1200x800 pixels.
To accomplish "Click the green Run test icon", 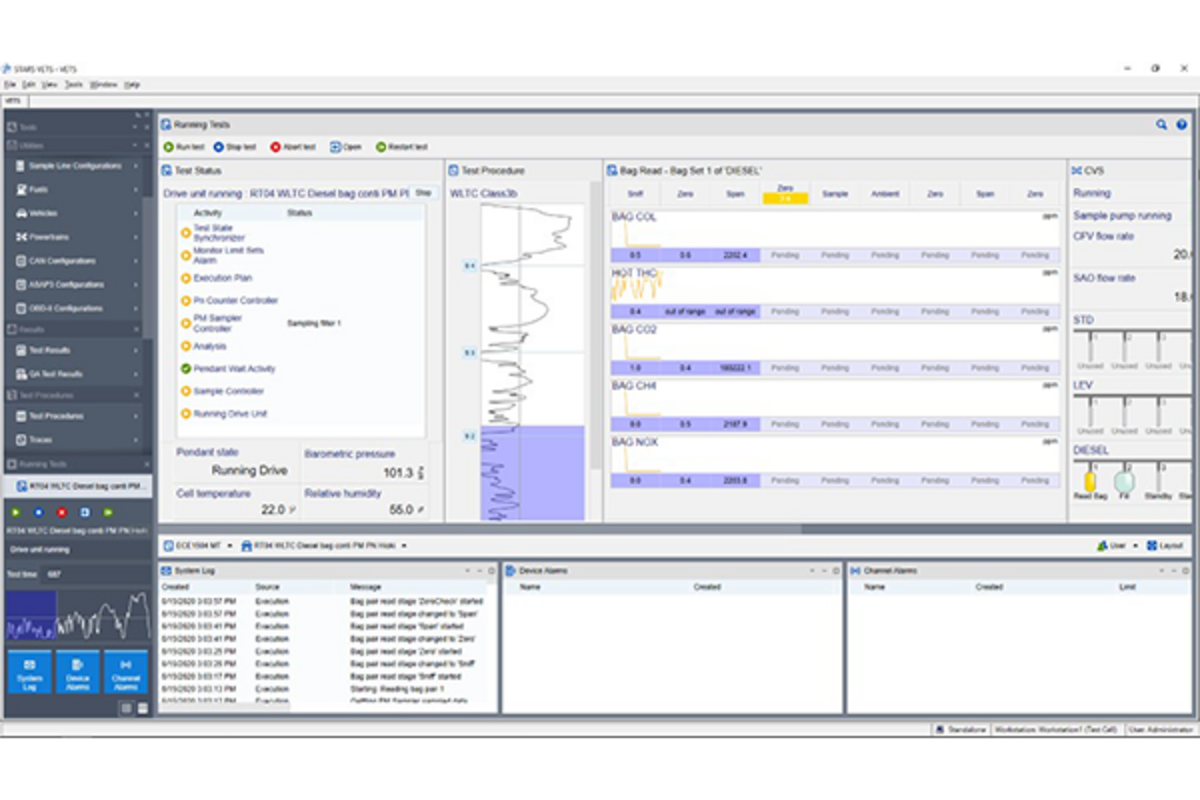I will tap(169, 147).
